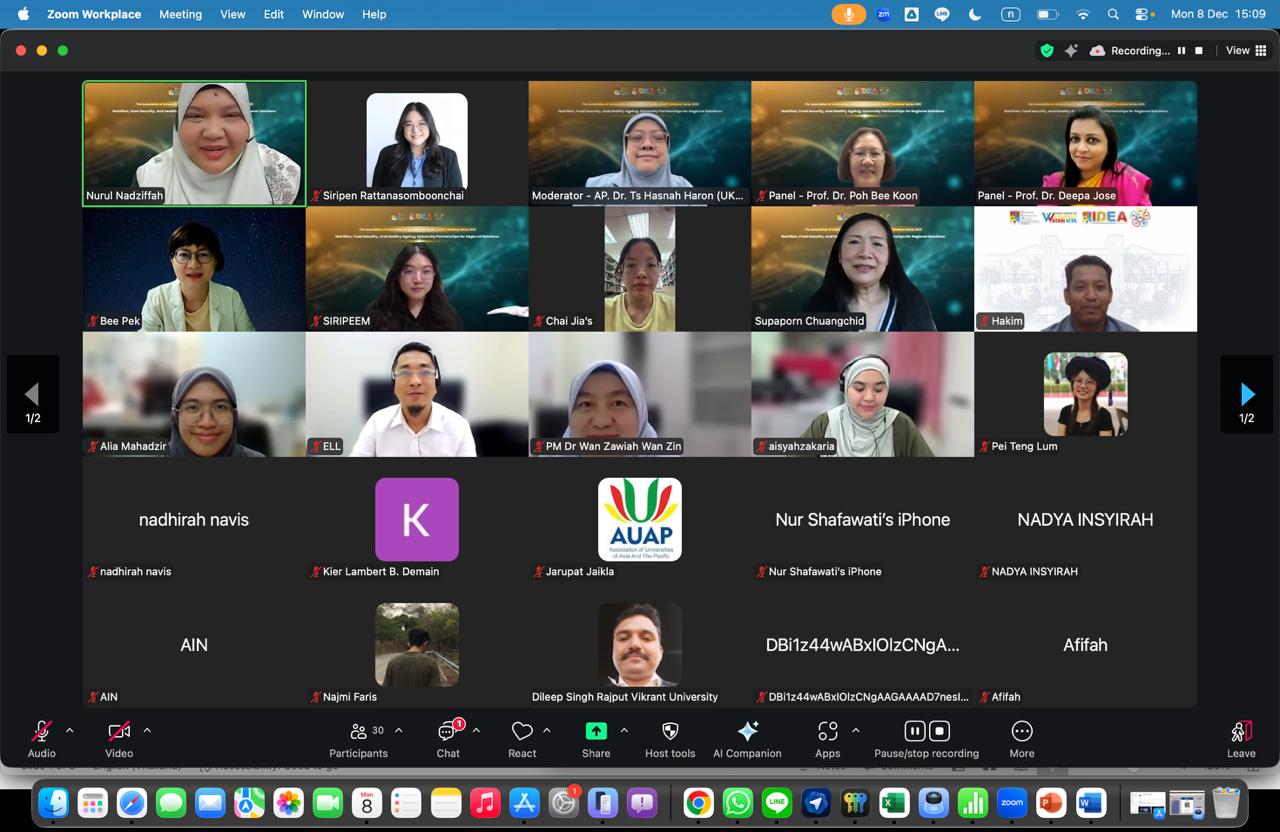
Task: Open the Participants panel
Action: 358,738
